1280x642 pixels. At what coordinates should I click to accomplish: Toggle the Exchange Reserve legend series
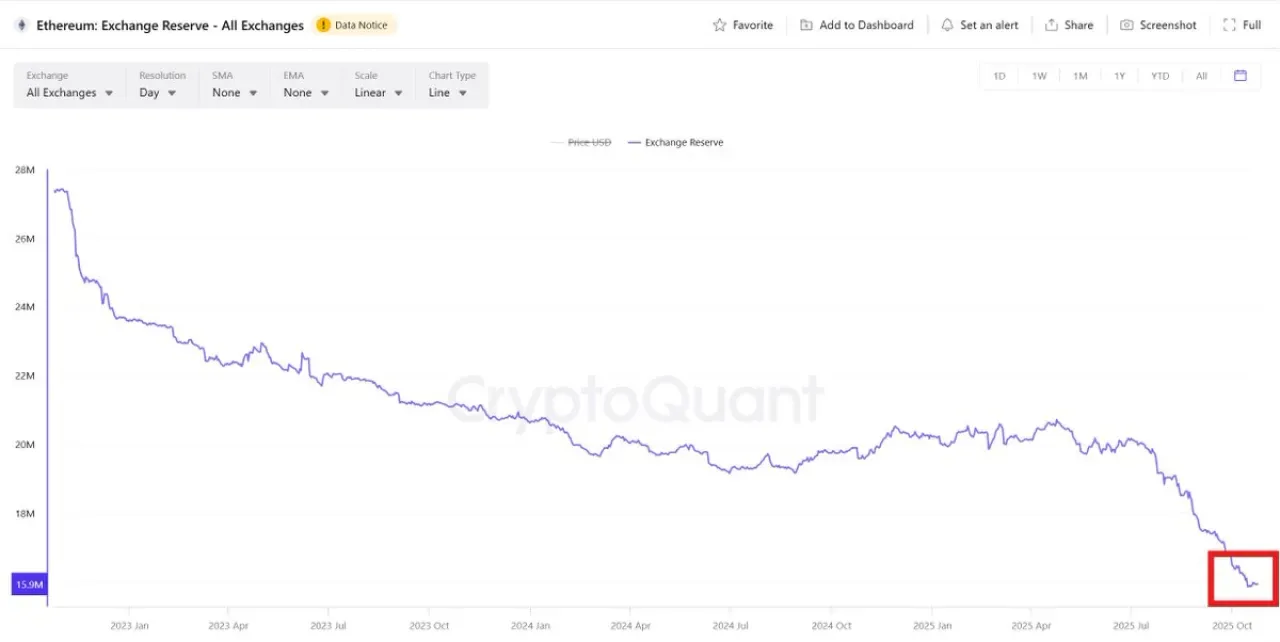coord(675,142)
